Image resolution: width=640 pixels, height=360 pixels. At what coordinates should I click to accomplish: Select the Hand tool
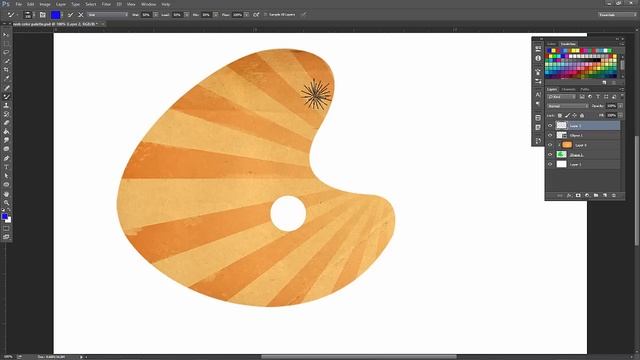pyautogui.click(x=6, y=194)
